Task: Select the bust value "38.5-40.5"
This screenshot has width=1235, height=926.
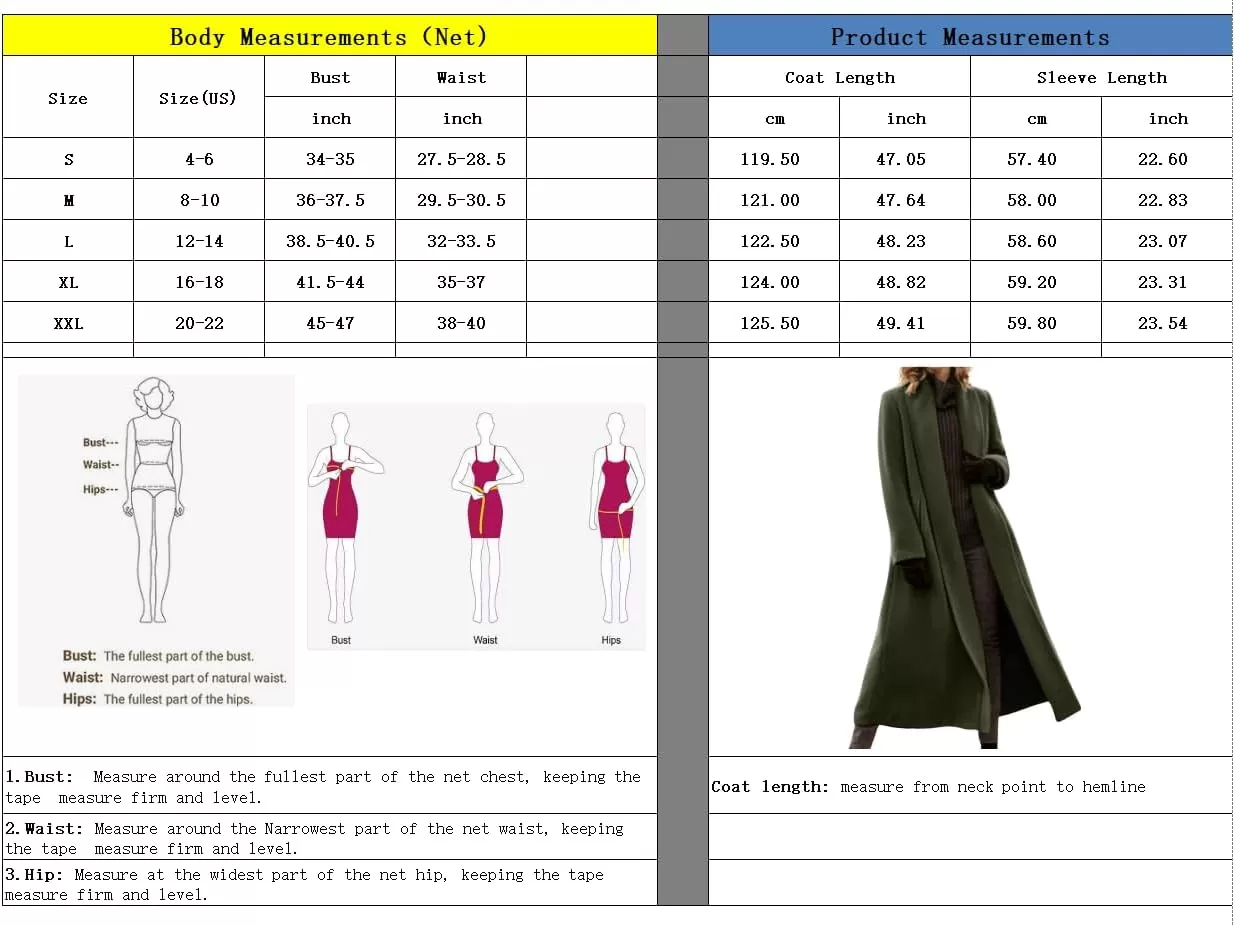Action: click(x=330, y=241)
